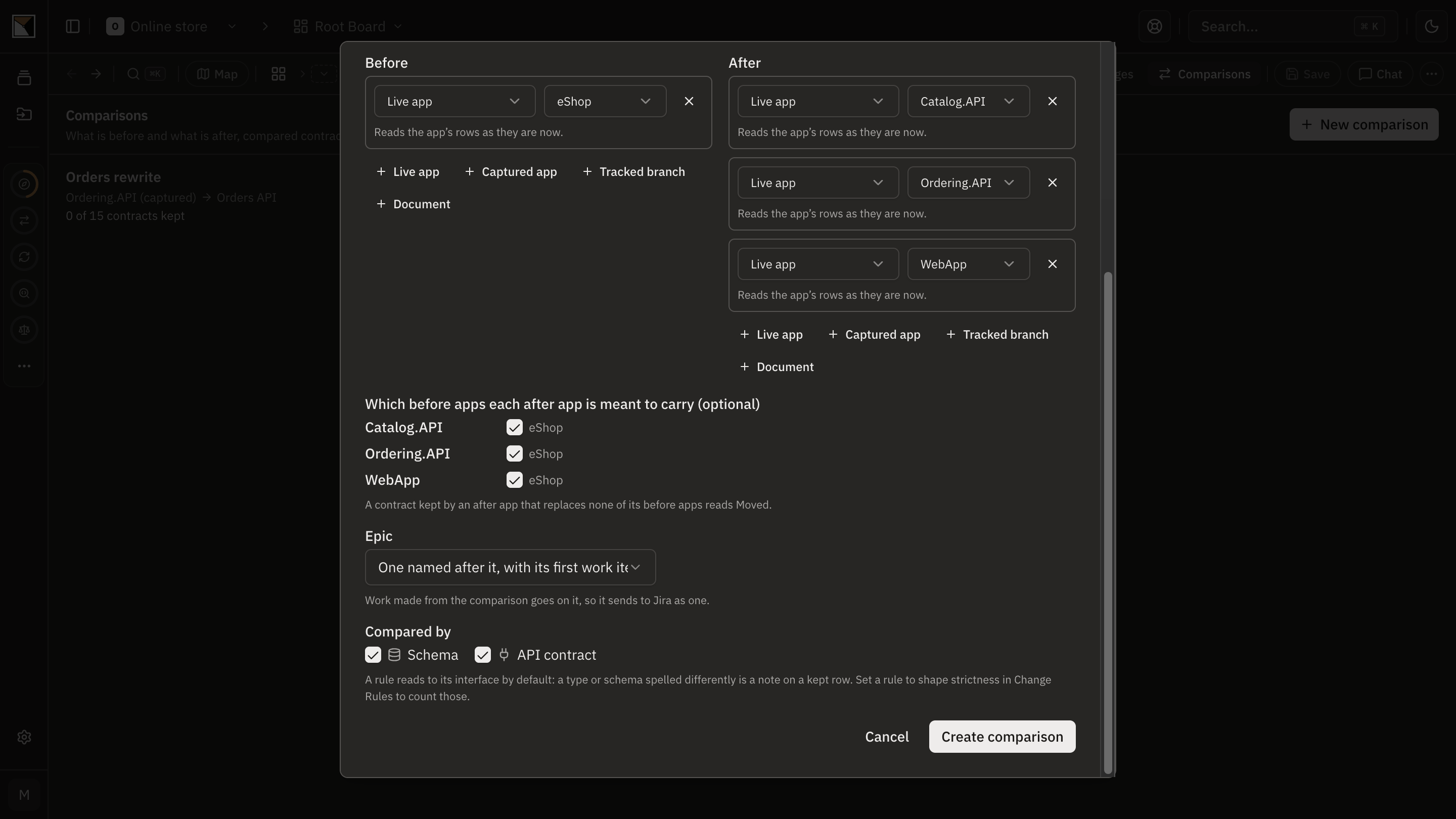The width and height of the screenshot is (1456, 819).
Task: Open toolbar overflow menu next to Chat
Action: tap(1431, 74)
